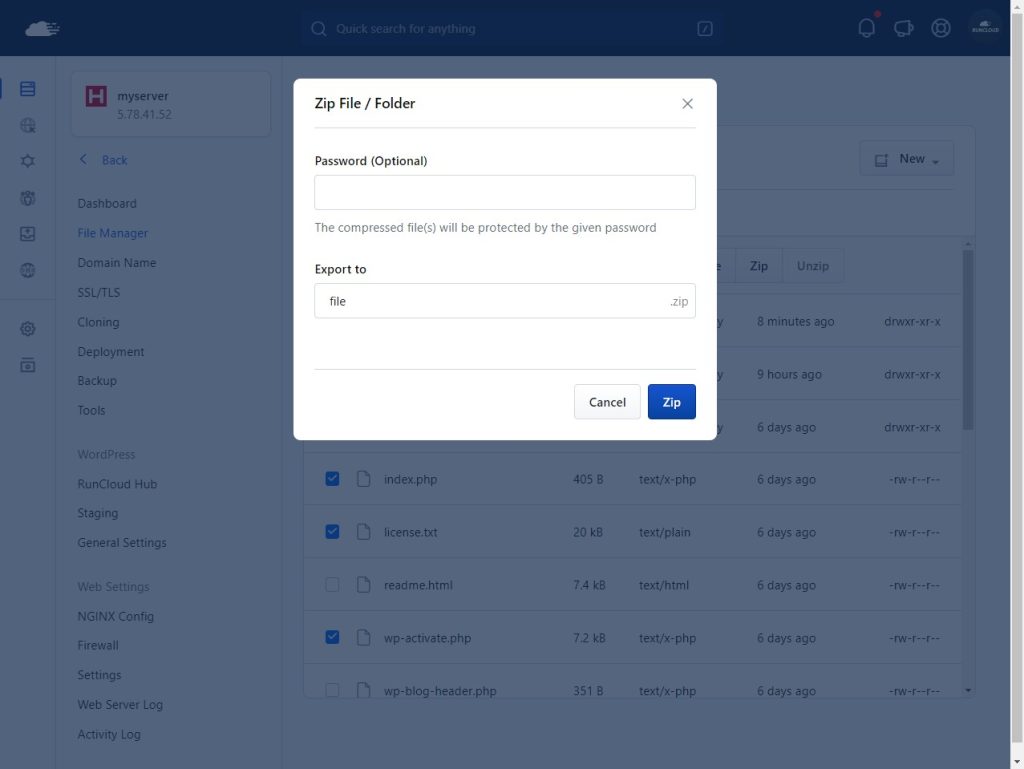Image resolution: width=1024 pixels, height=769 pixels.
Task: Click the announcements megaphone icon
Action: (903, 28)
